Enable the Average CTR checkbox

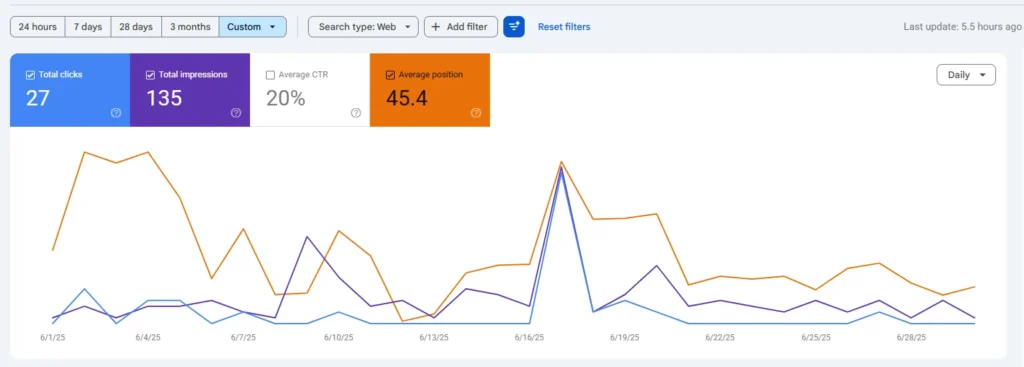click(x=270, y=75)
